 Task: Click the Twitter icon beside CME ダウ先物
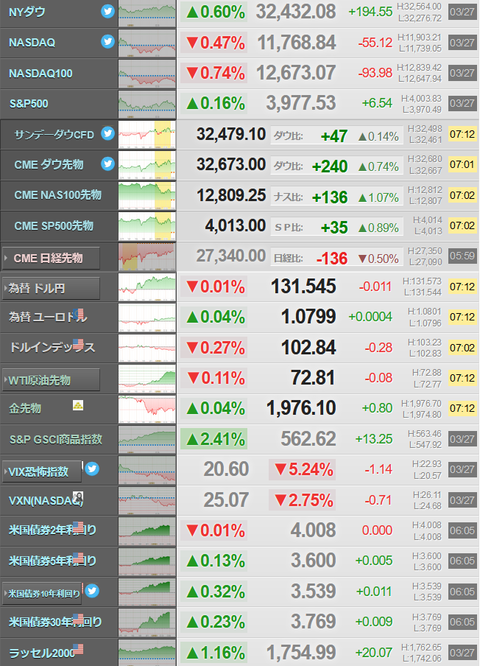click(108, 164)
